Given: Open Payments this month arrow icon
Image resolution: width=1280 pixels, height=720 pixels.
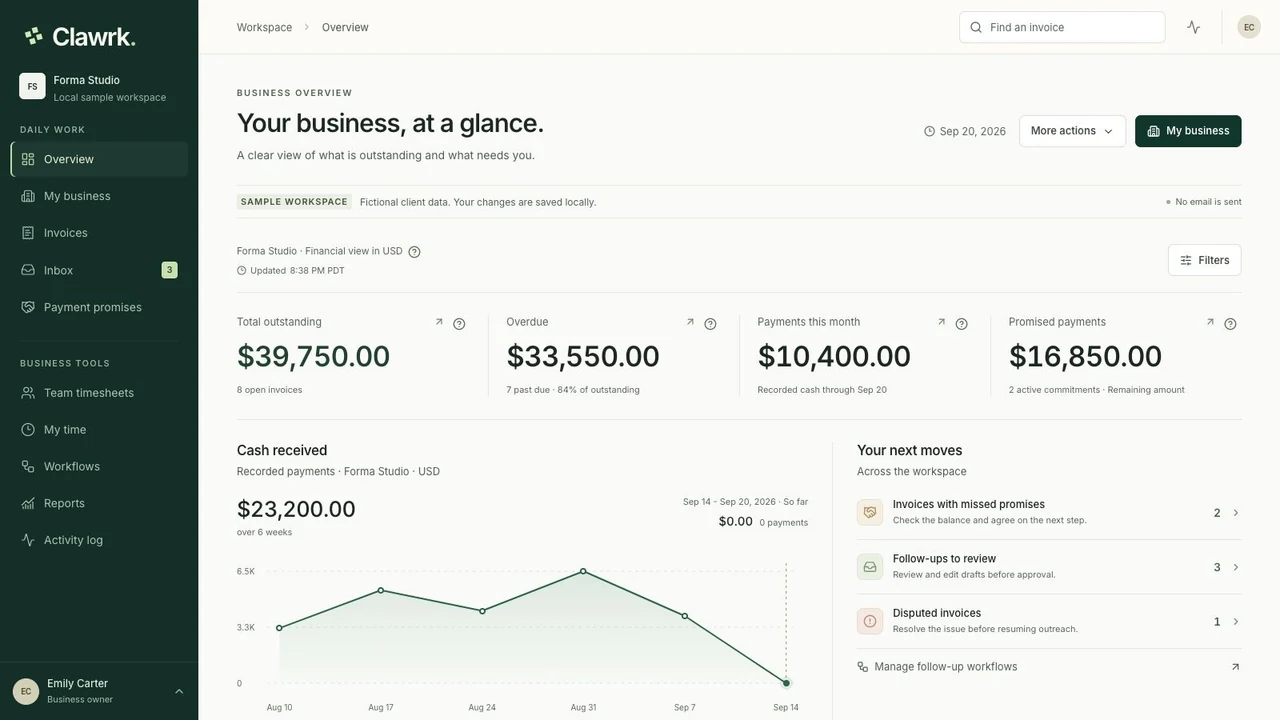Looking at the screenshot, I should [941, 322].
